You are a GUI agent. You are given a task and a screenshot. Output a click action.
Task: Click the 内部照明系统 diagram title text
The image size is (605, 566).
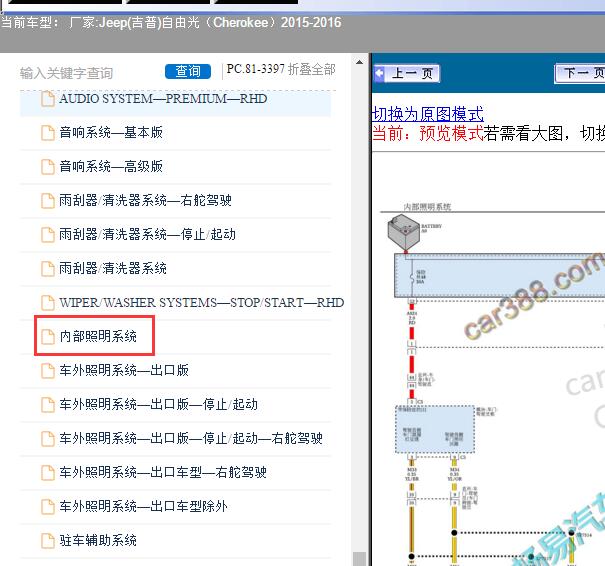click(427, 207)
